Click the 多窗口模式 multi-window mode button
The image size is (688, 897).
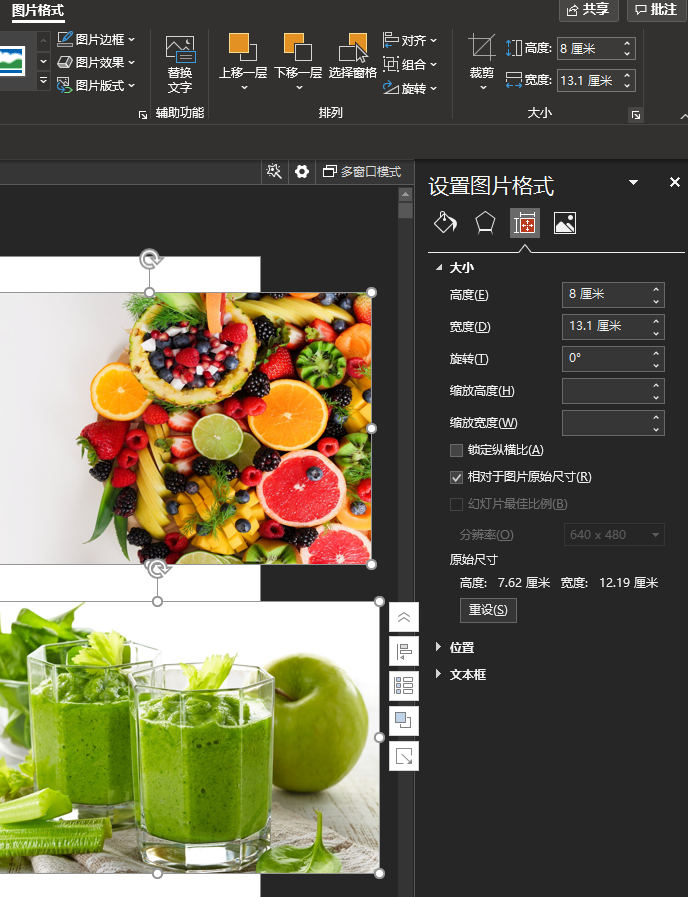click(362, 171)
